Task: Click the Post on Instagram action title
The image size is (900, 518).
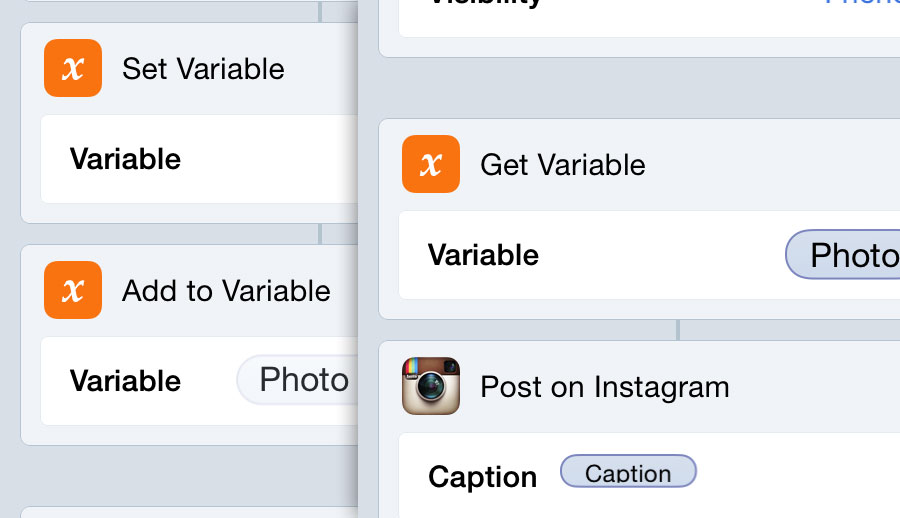Action: [605, 386]
